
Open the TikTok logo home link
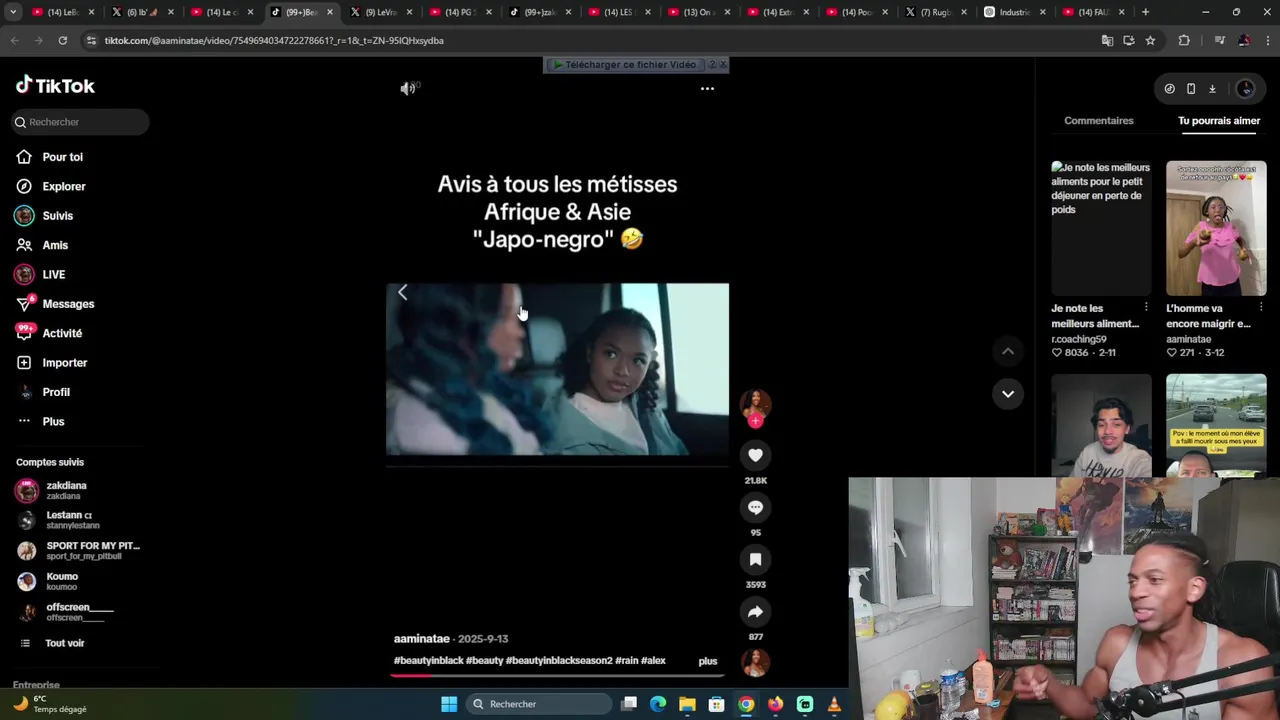point(55,85)
